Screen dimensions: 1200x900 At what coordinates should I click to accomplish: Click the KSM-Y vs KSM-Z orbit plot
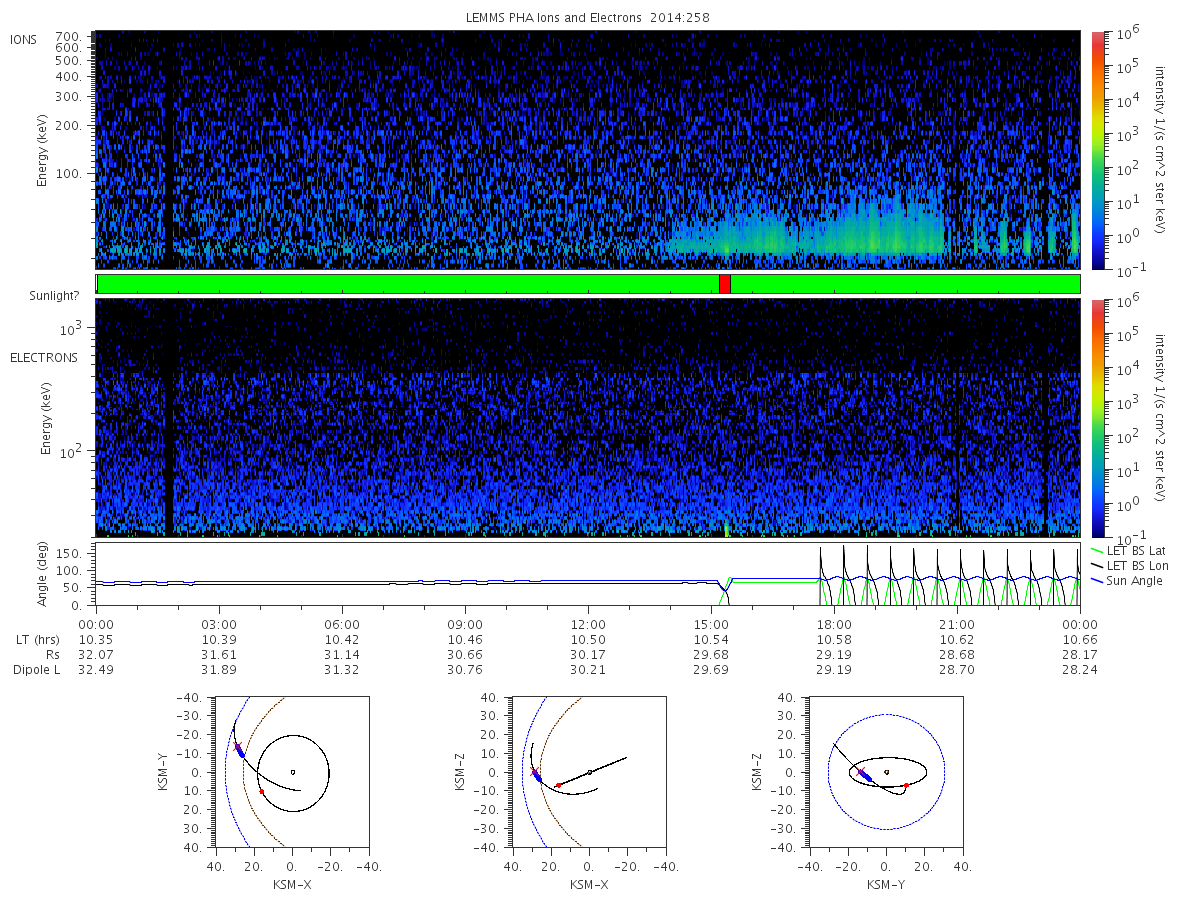[x=886, y=771]
